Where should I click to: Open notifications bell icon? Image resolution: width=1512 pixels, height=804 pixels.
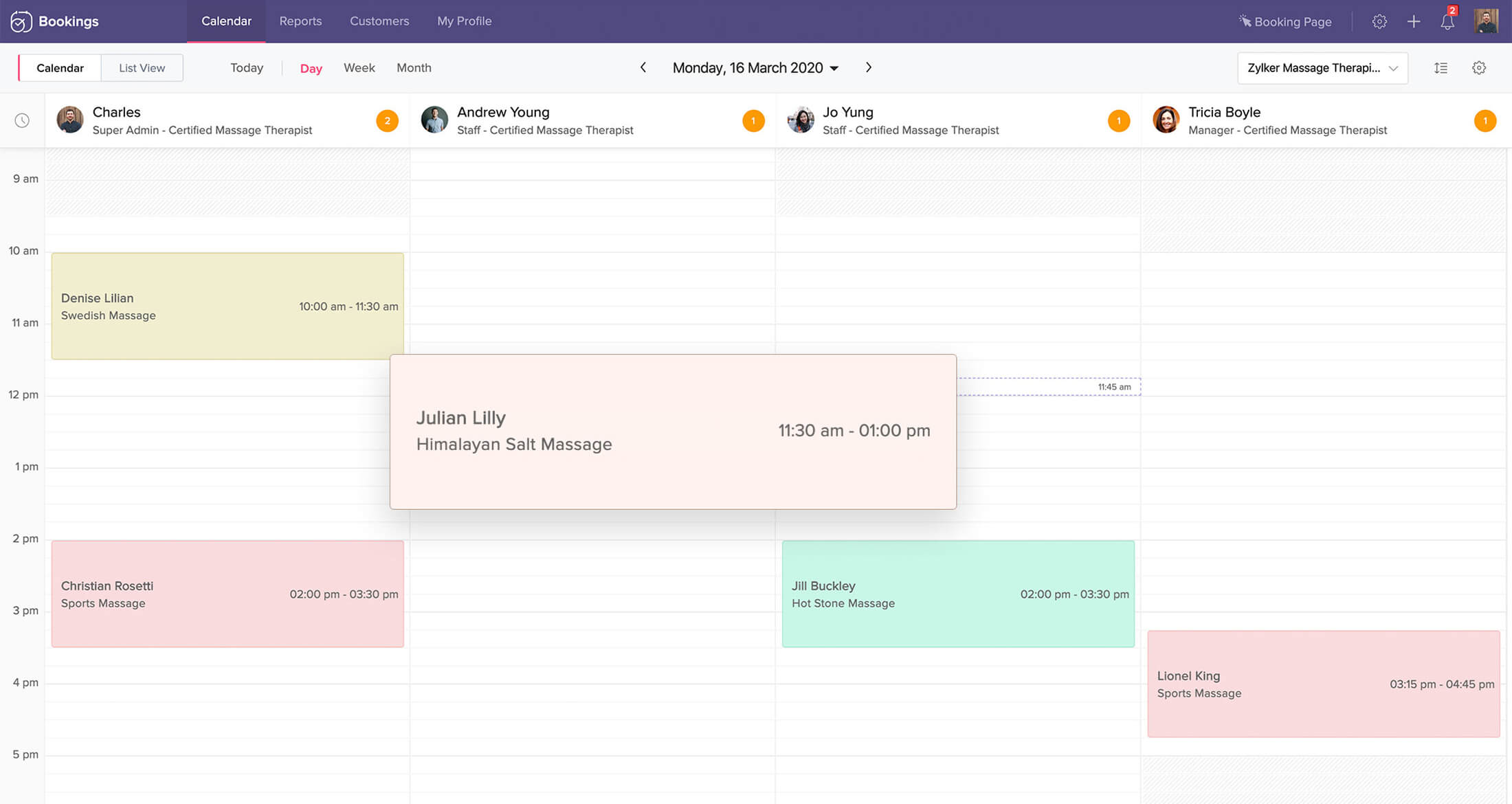click(1447, 21)
